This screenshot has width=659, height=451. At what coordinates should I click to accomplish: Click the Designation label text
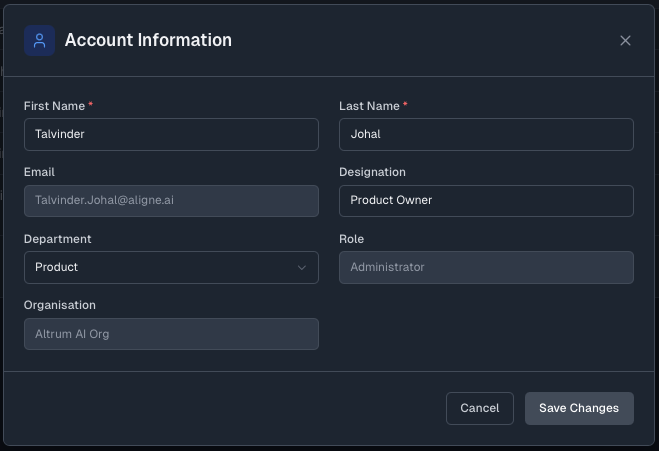pyautogui.click(x=372, y=172)
